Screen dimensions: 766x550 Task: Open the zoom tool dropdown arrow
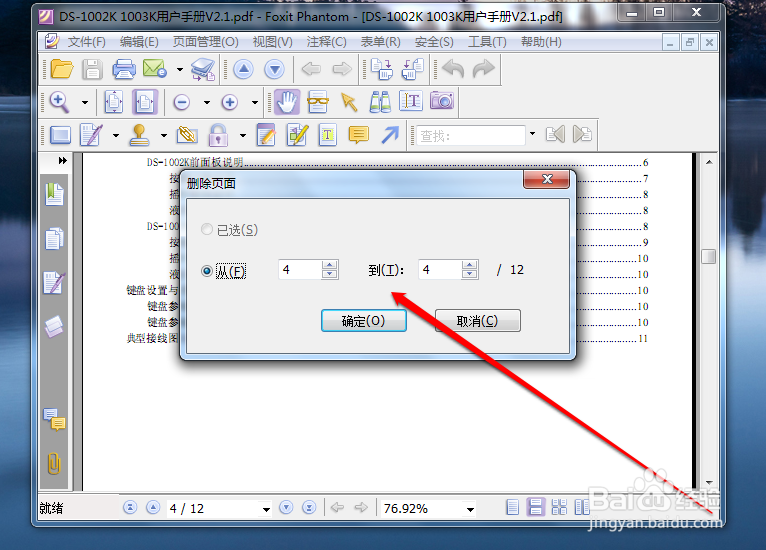pyautogui.click(x=85, y=103)
